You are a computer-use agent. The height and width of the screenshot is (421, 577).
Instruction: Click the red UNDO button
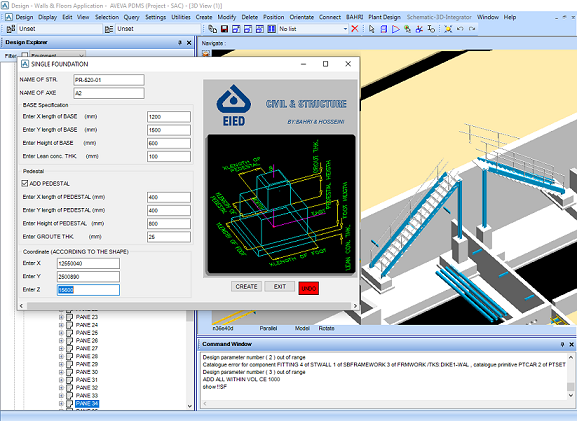coord(309,289)
